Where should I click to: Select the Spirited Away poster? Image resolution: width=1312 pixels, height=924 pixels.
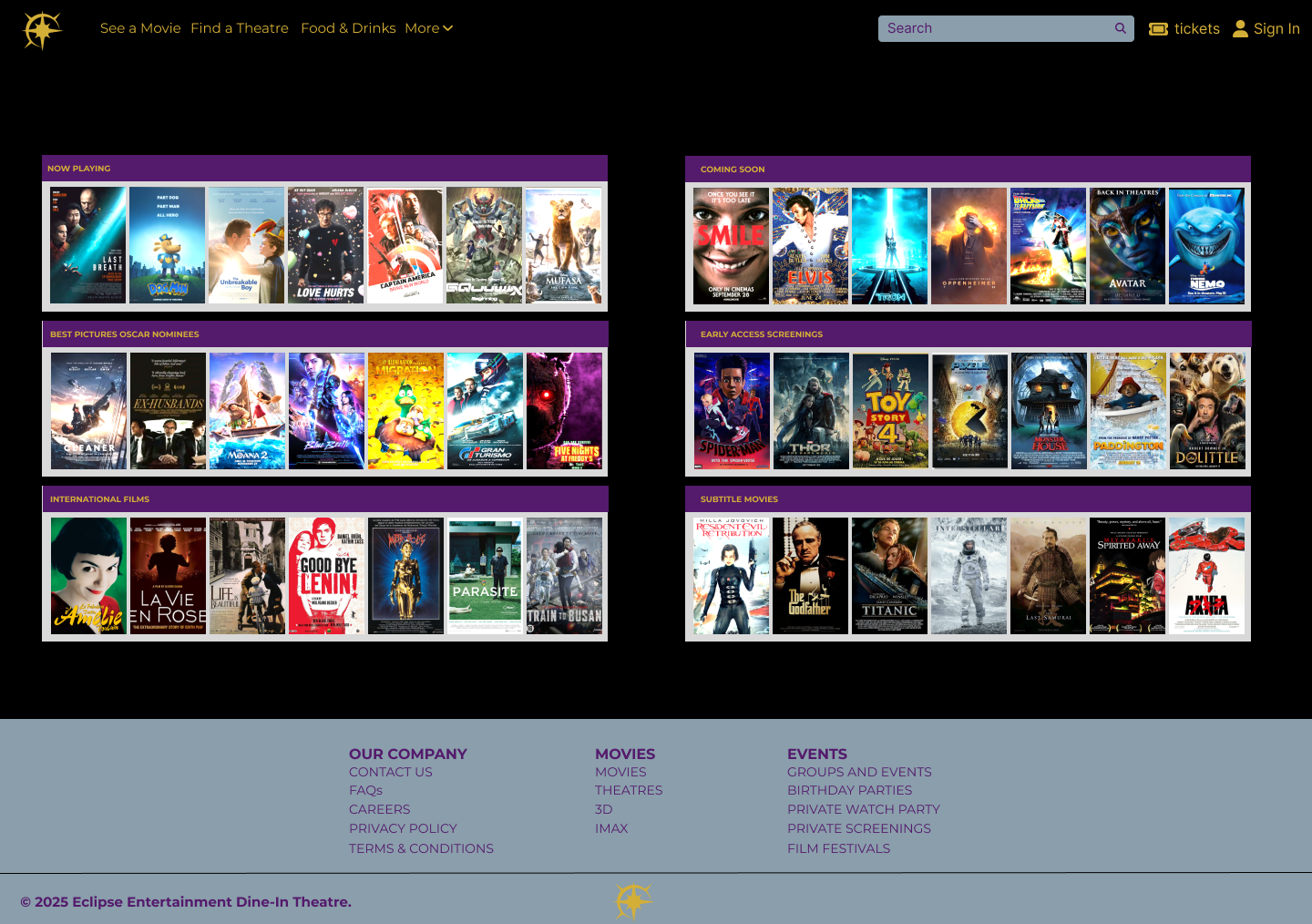point(1127,576)
